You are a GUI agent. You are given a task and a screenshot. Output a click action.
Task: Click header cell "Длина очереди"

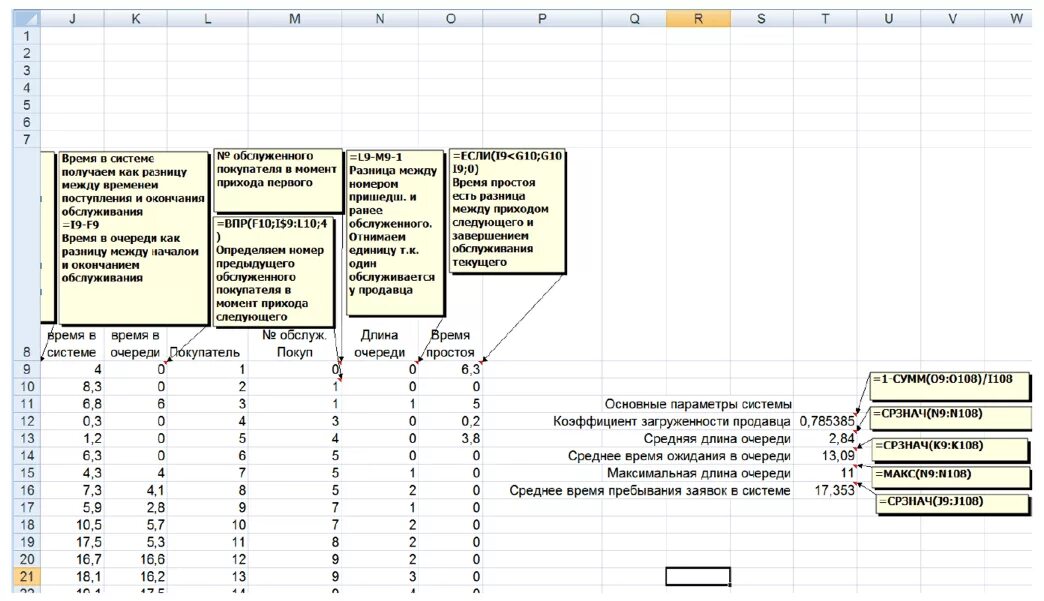pyautogui.click(x=380, y=343)
